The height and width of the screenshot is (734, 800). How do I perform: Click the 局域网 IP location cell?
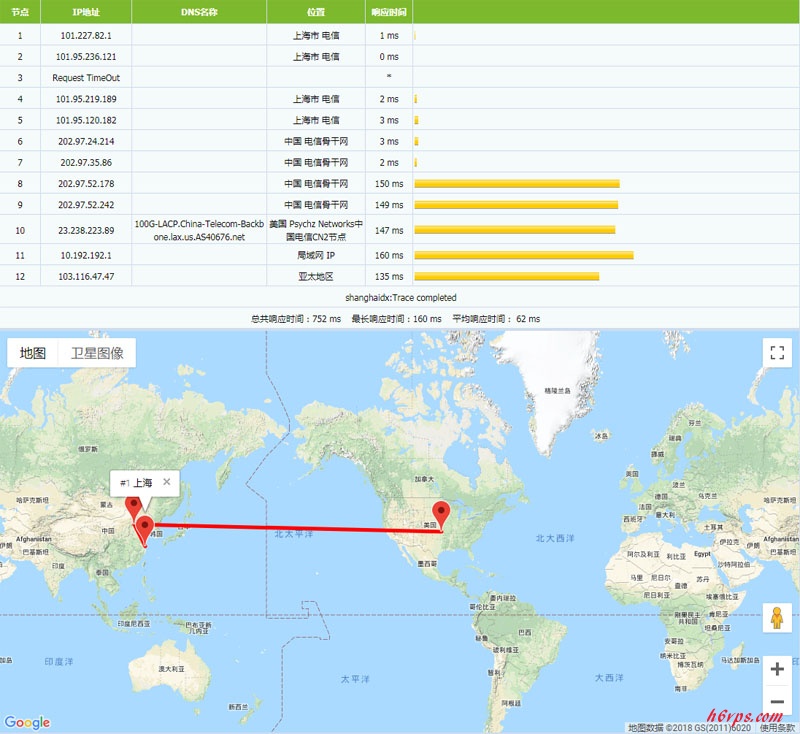[x=316, y=255]
